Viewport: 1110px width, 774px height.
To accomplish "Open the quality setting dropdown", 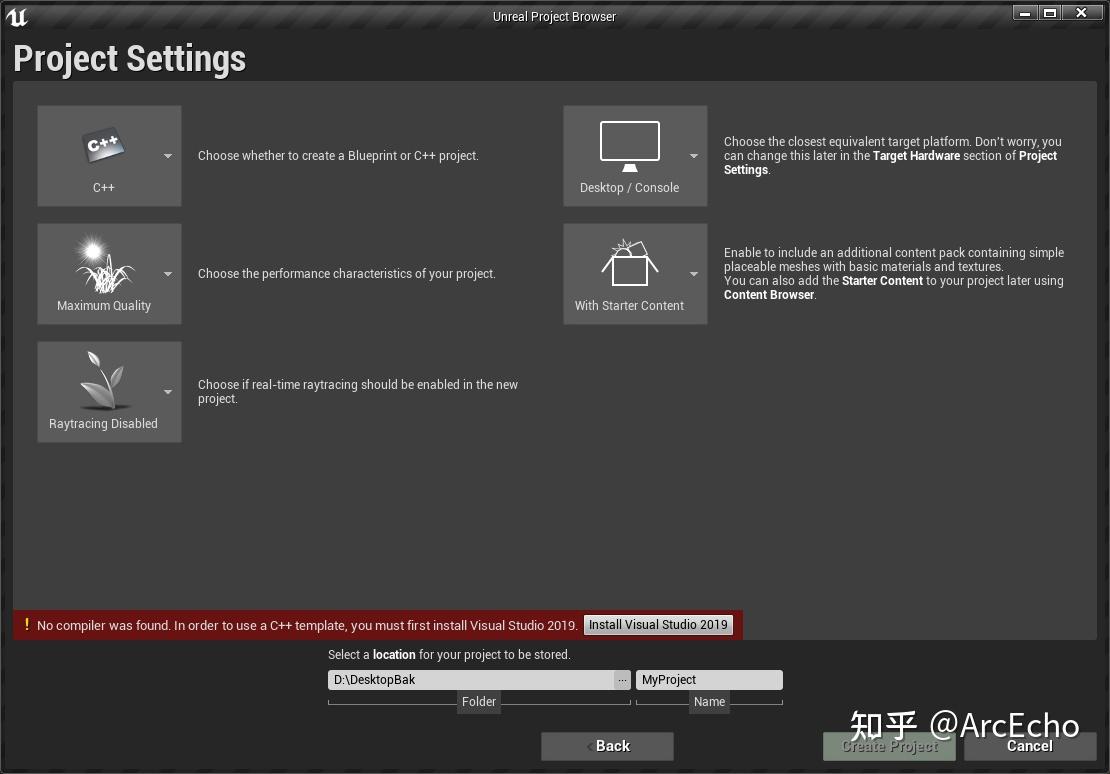I will click(x=168, y=273).
